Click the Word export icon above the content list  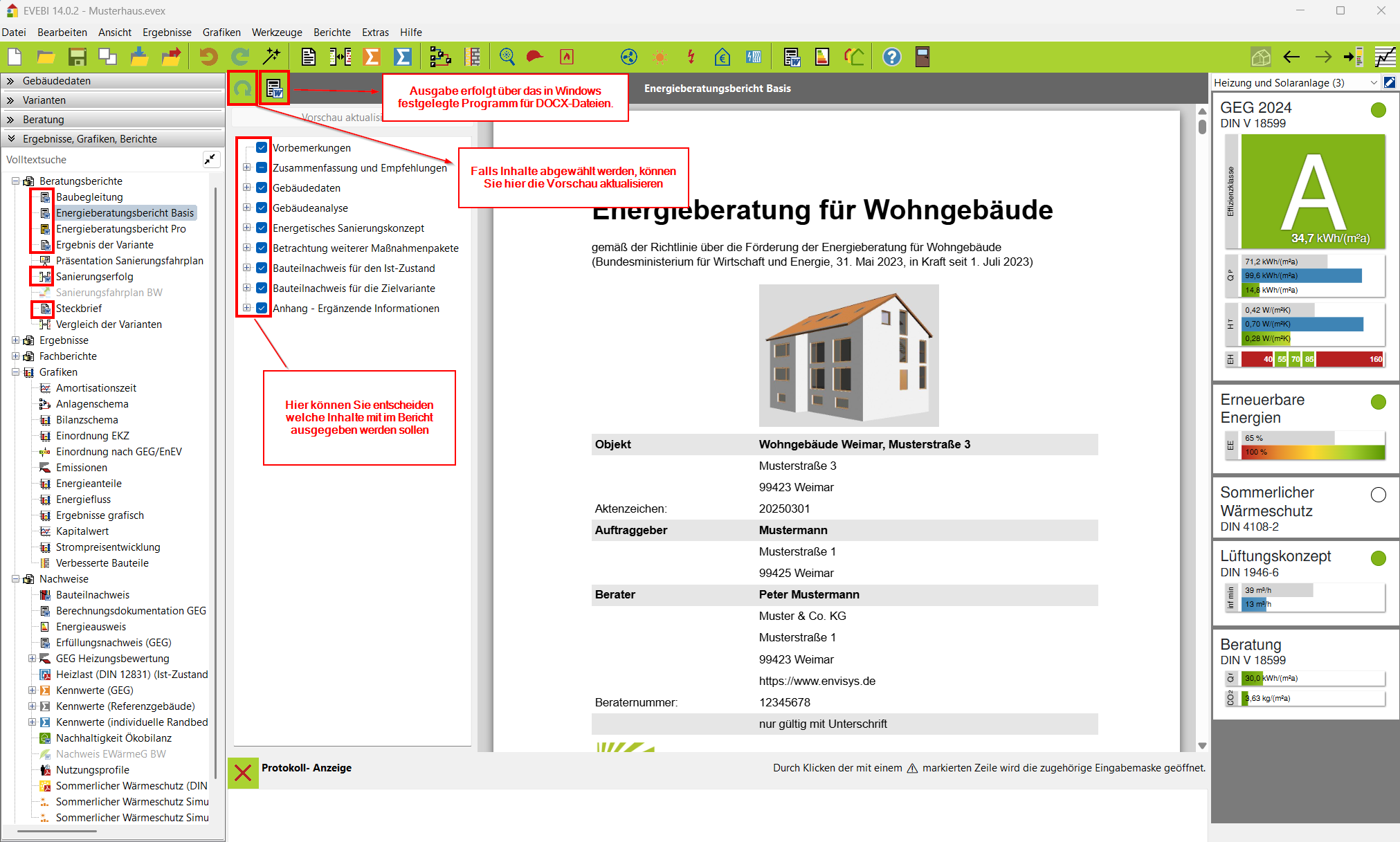point(275,89)
